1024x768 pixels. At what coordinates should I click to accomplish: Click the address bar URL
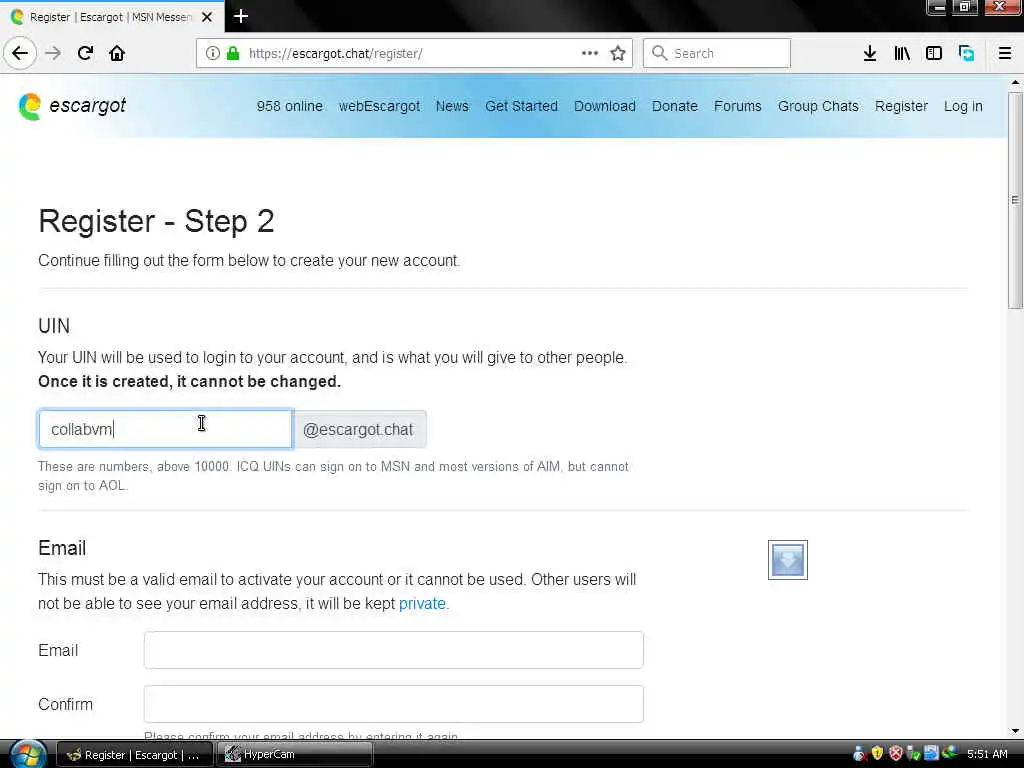click(336, 54)
